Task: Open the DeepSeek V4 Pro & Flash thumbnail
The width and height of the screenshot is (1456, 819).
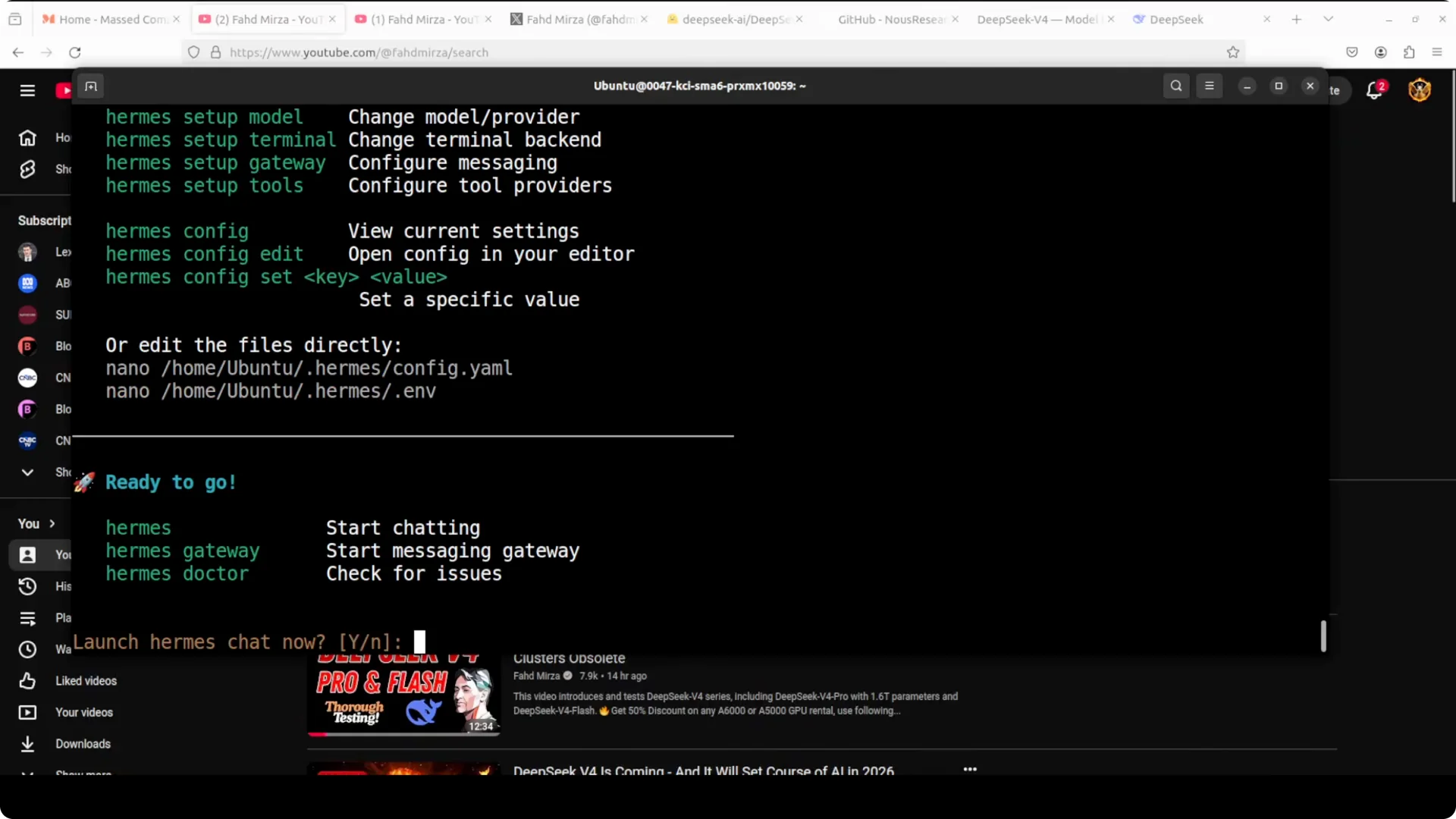Action: click(x=403, y=695)
